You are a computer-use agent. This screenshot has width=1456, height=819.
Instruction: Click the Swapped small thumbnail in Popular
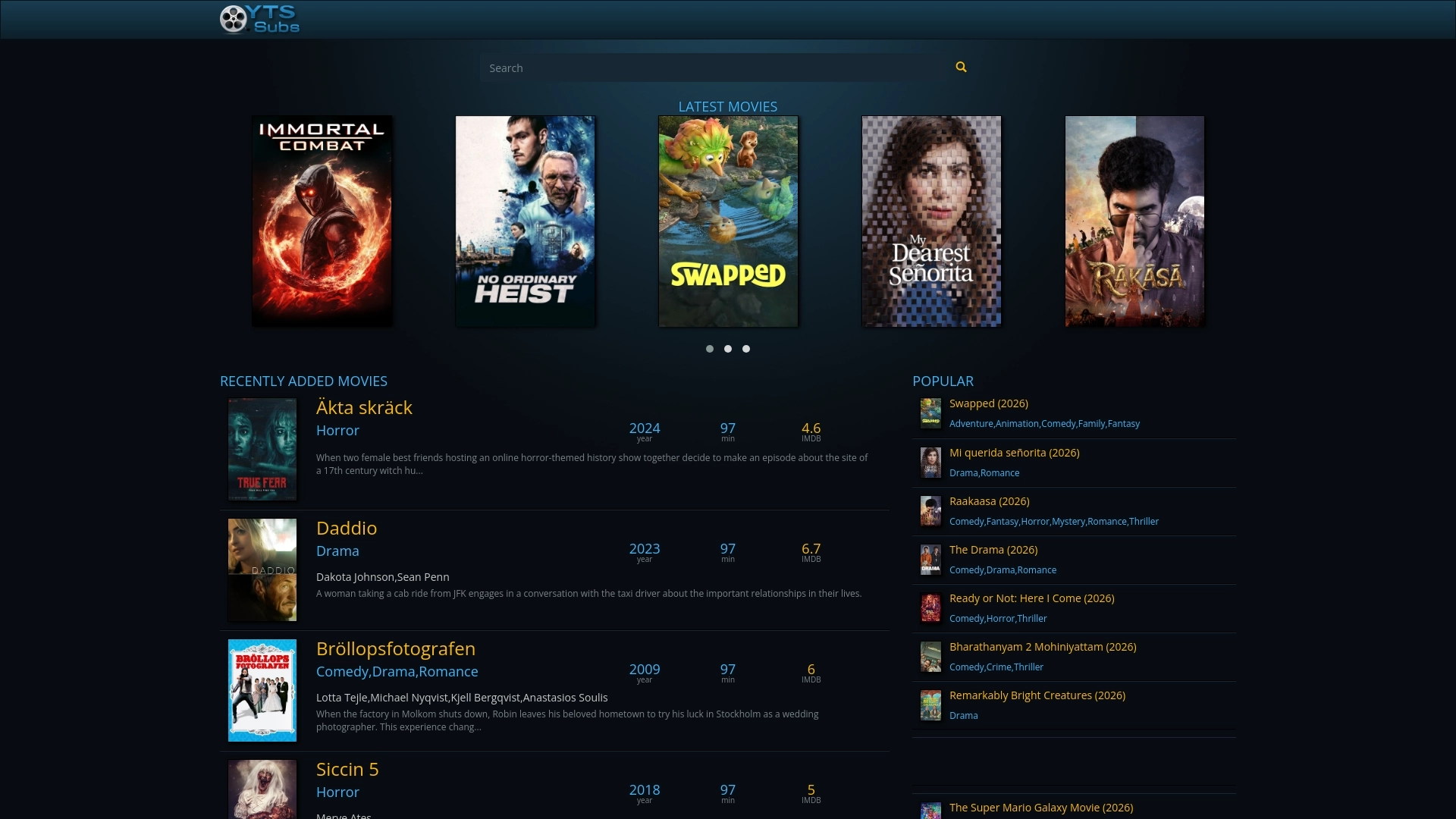click(930, 413)
